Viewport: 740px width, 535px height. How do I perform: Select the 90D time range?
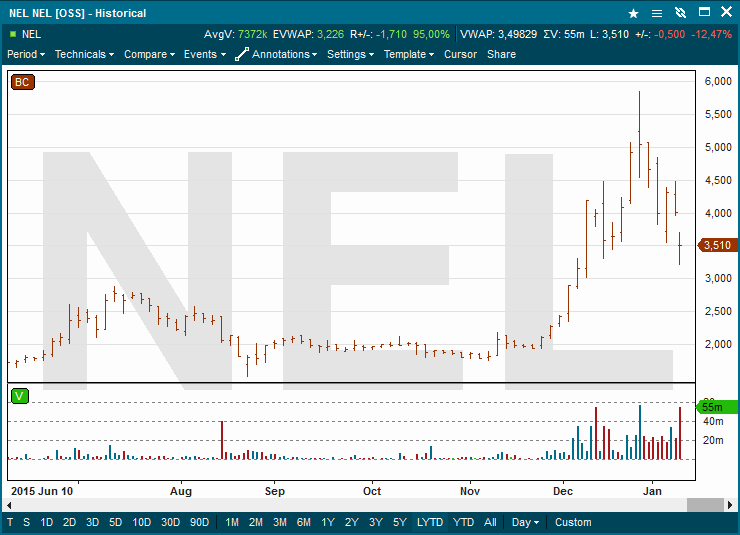tap(200, 522)
